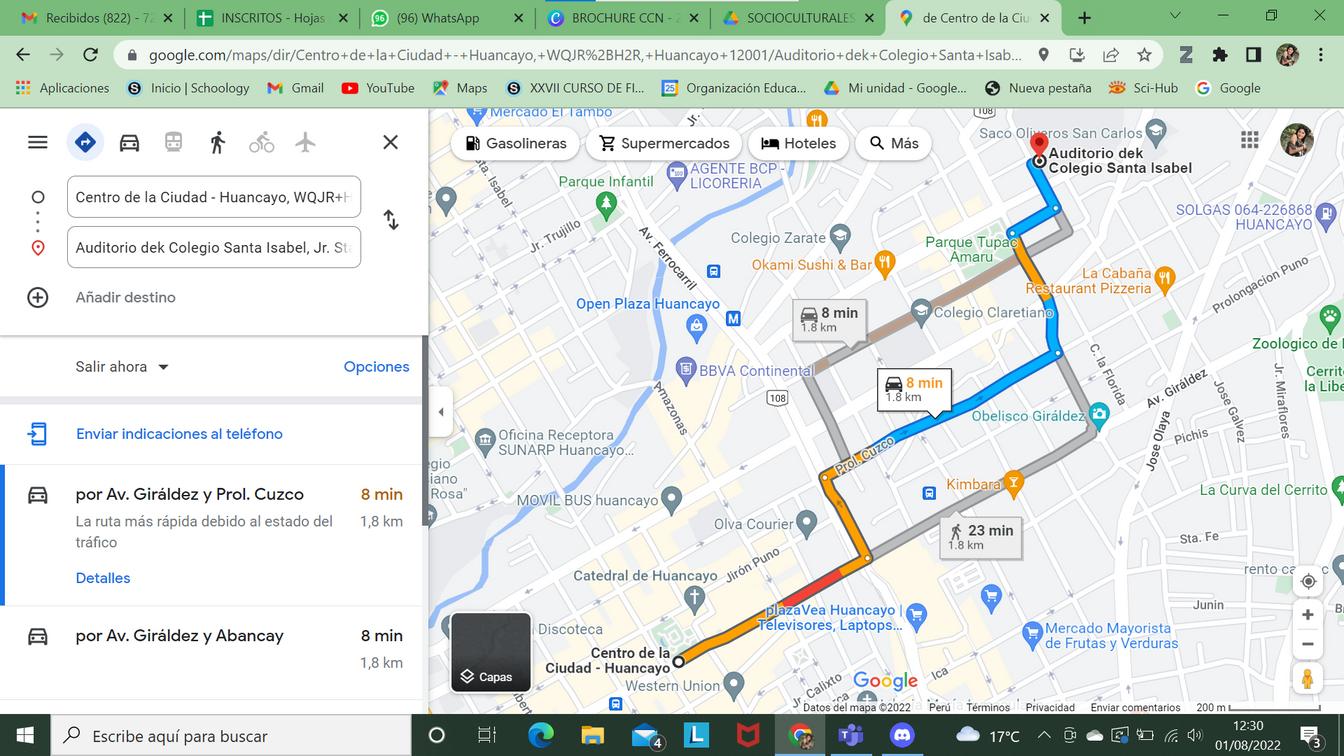Zoom out on the map
Screen dimensions: 1344x756
pyautogui.click(x=1307, y=644)
